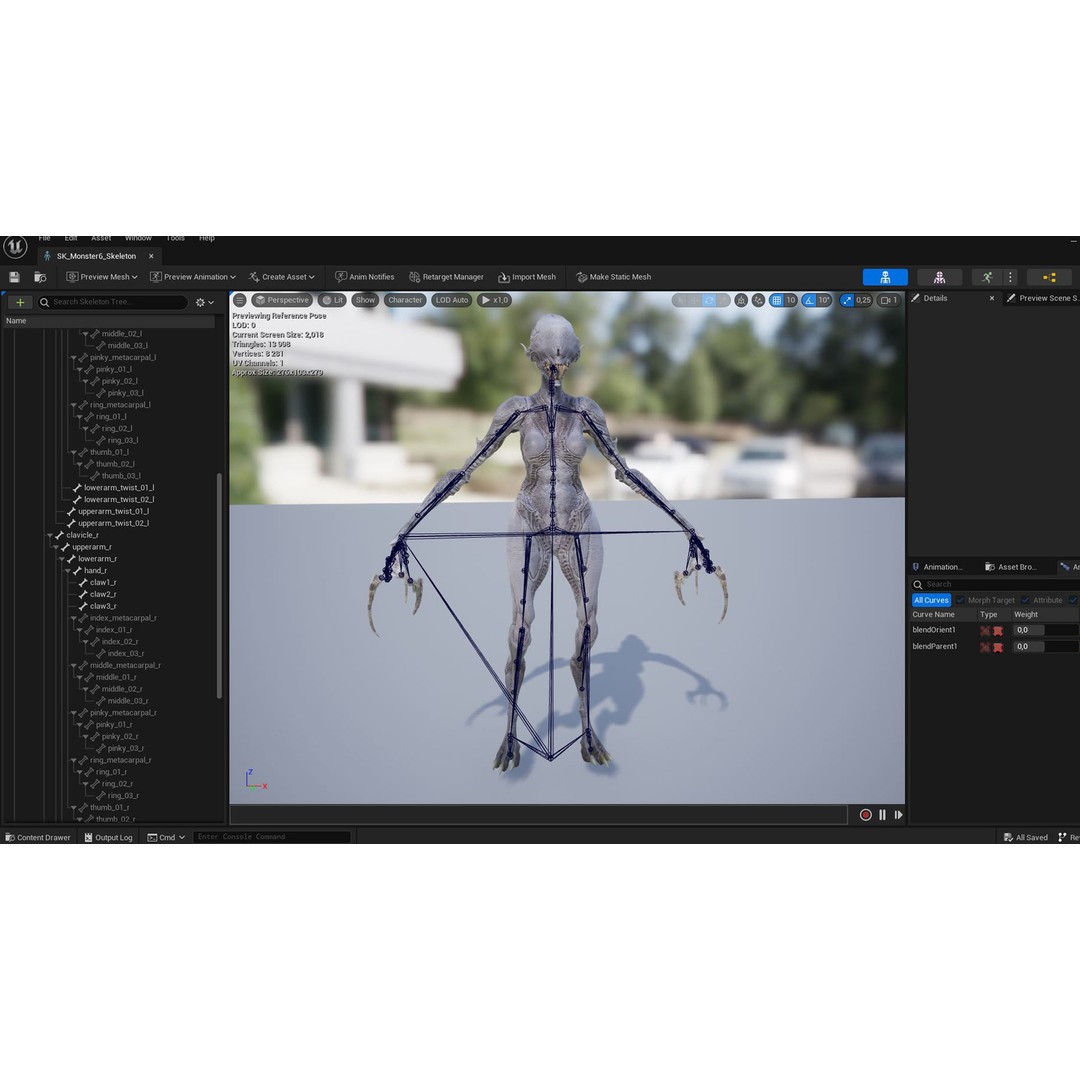Click Import Mesh button
The height and width of the screenshot is (1080, 1080).
tap(527, 277)
